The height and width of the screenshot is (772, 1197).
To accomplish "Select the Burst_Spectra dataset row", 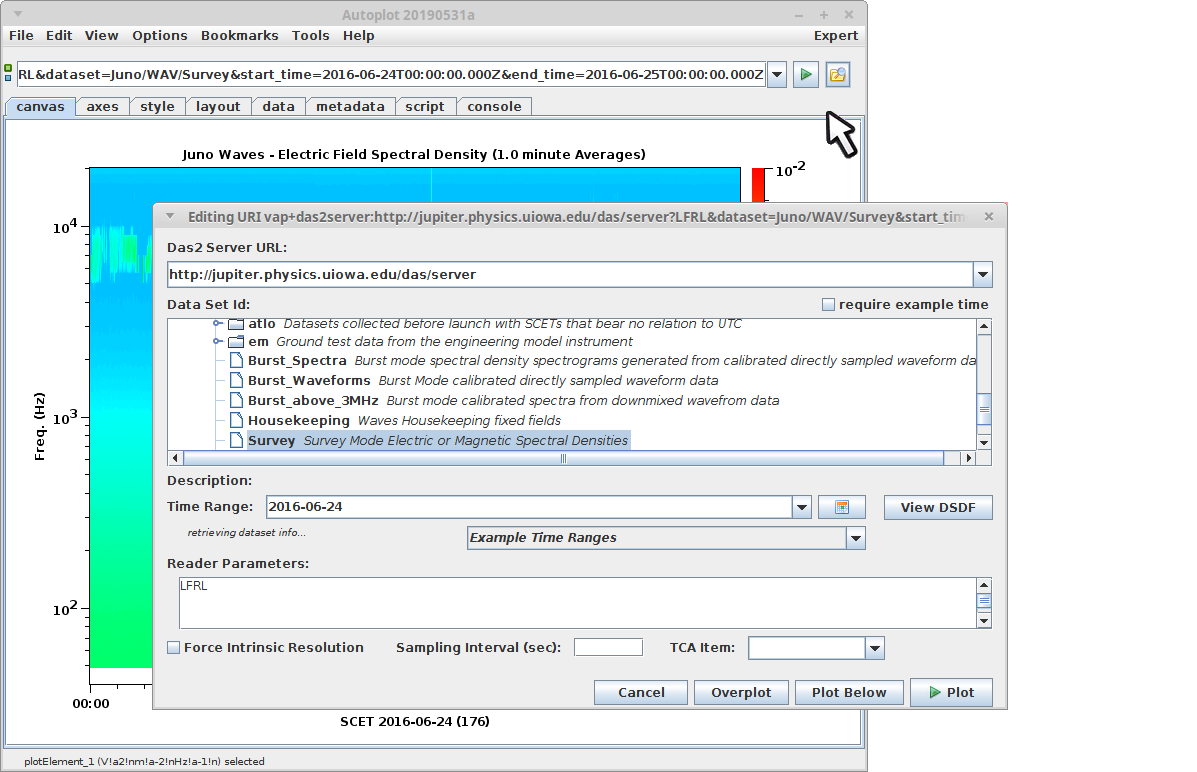I will point(611,360).
